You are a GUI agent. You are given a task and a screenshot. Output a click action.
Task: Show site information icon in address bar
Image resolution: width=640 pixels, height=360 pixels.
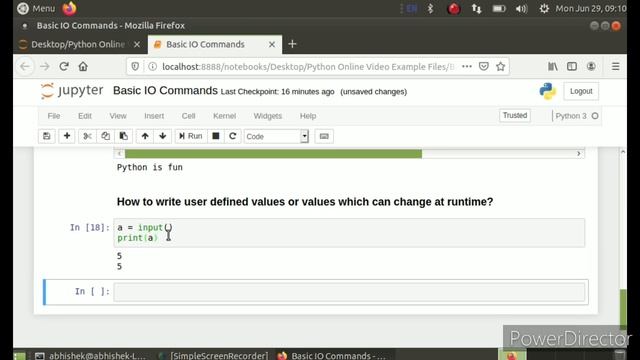pos(152,67)
